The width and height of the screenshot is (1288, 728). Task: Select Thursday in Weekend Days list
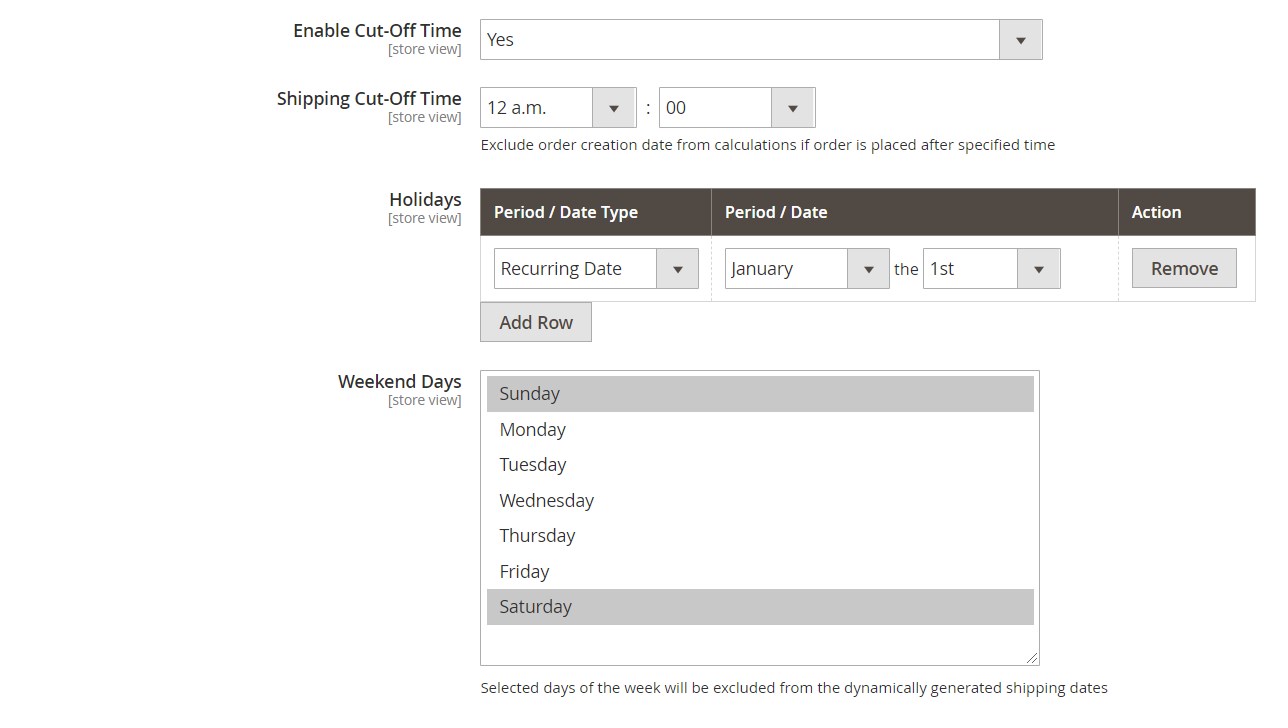(x=759, y=536)
